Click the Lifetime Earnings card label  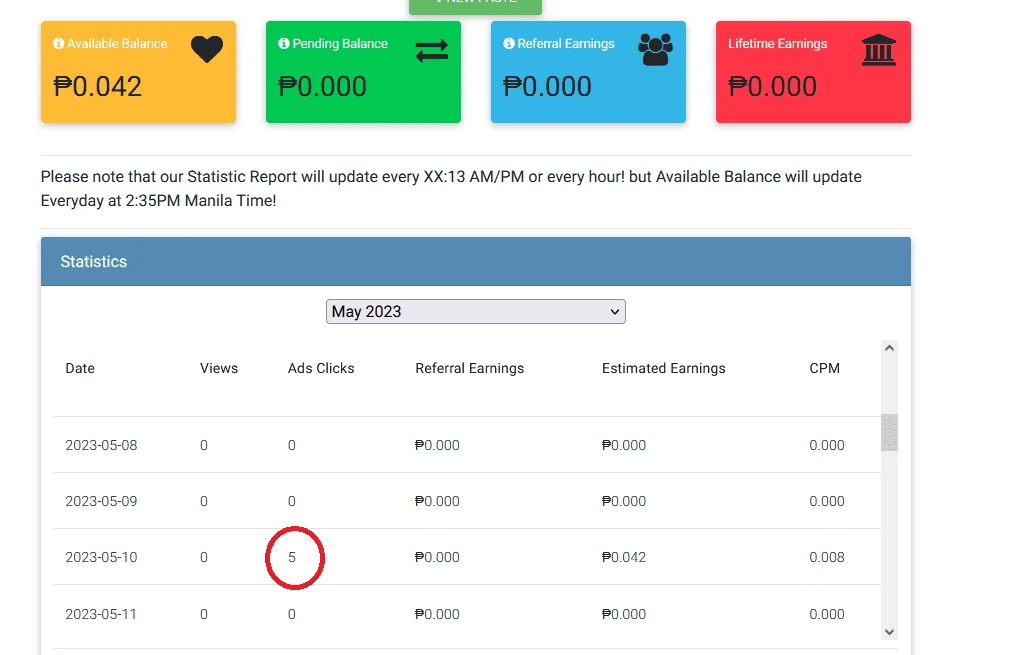[777, 43]
